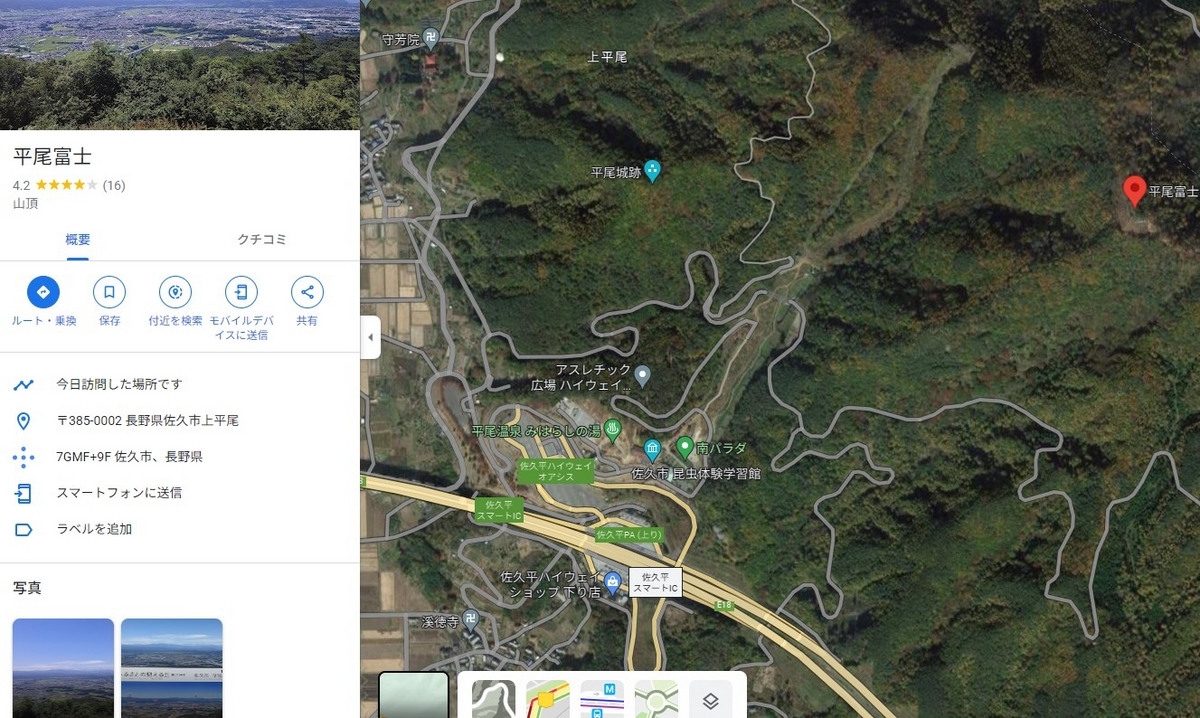Switch to default map view thumbnail
Viewport: 1200px width, 718px height.
click(413, 696)
